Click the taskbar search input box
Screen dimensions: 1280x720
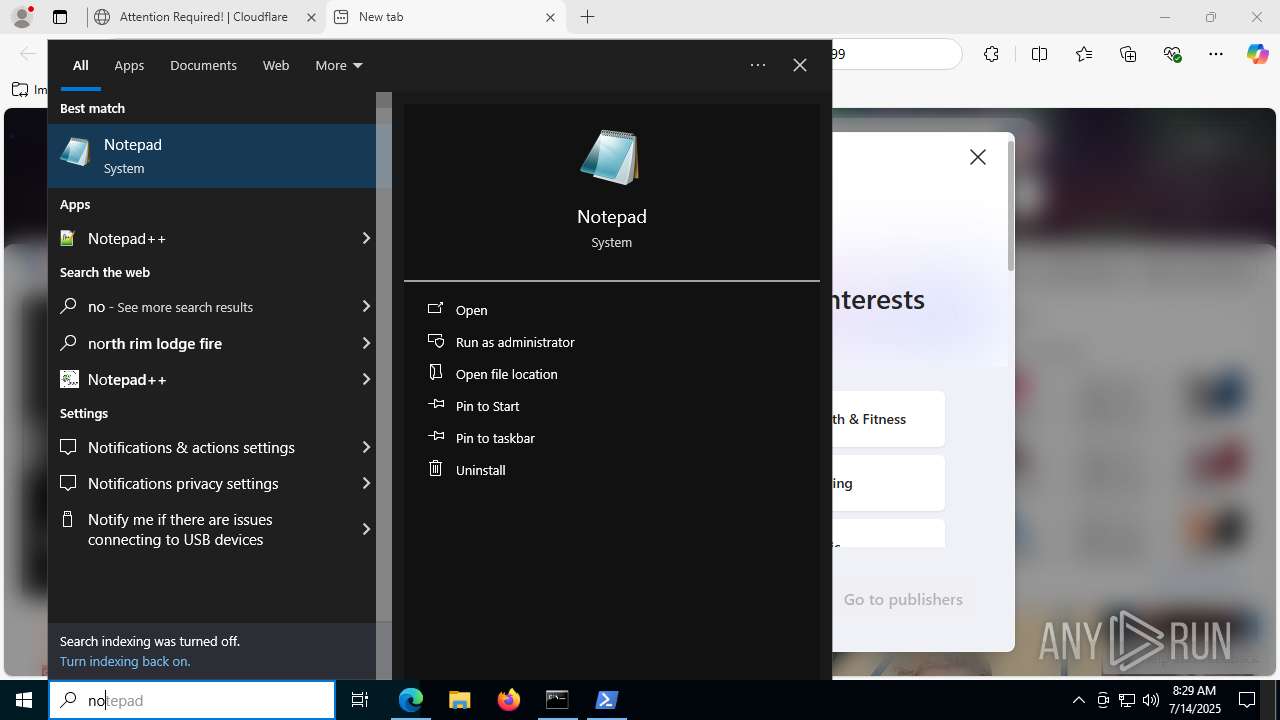tap(192, 700)
